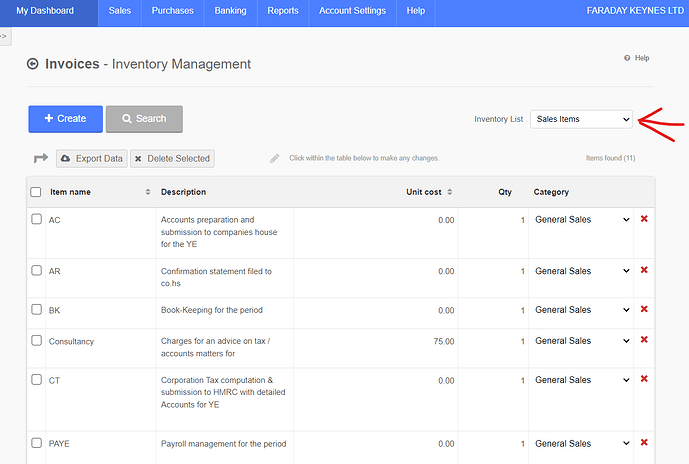Viewport: 689px width, 464px height.
Task: Click the red delete X for AC row
Action: 644,219
